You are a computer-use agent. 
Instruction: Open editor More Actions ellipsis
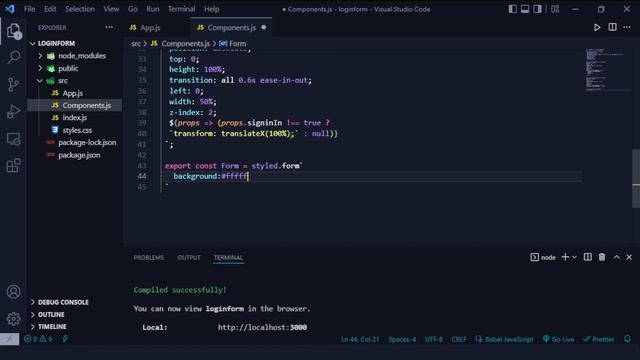(627, 27)
